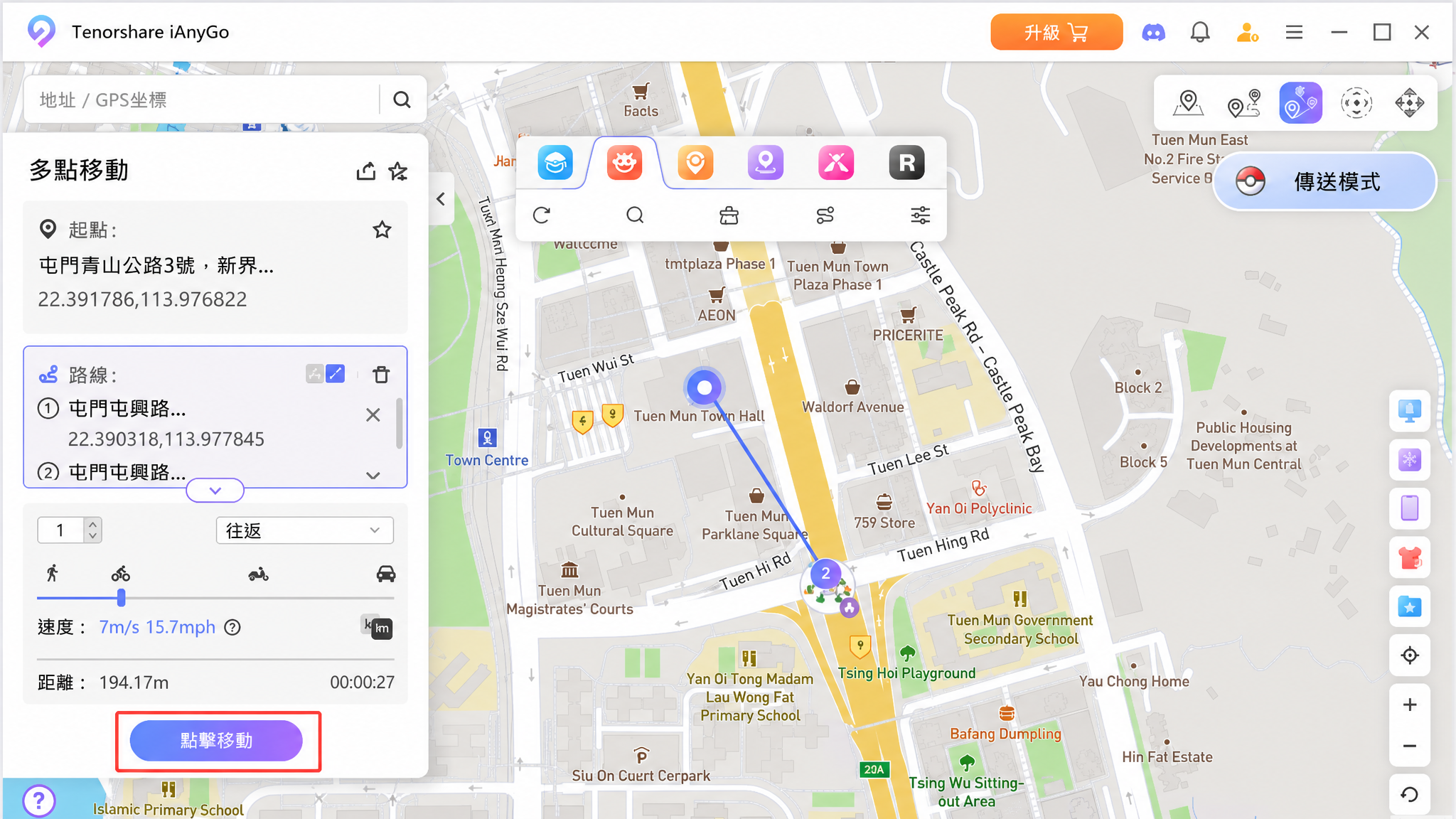This screenshot has width=1456, height=819.
Task: Increase the loop count stepper
Action: tap(92, 524)
